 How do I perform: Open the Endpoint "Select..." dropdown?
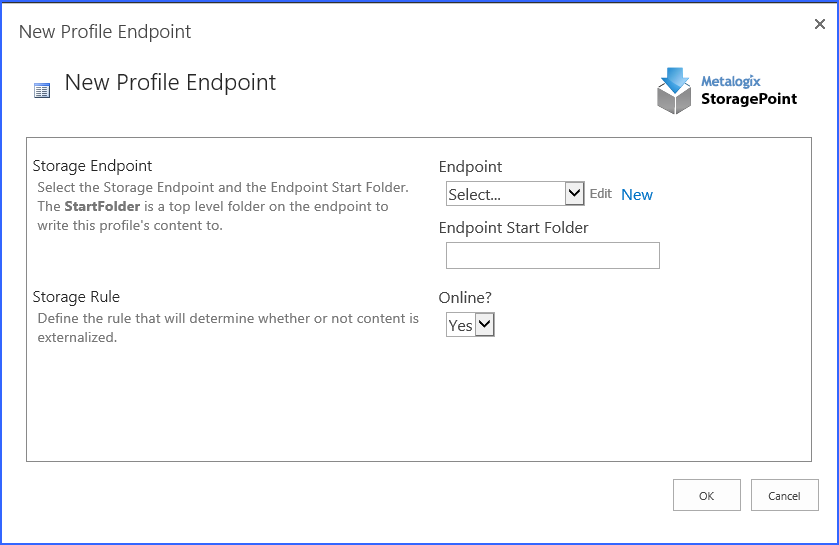click(x=514, y=194)
